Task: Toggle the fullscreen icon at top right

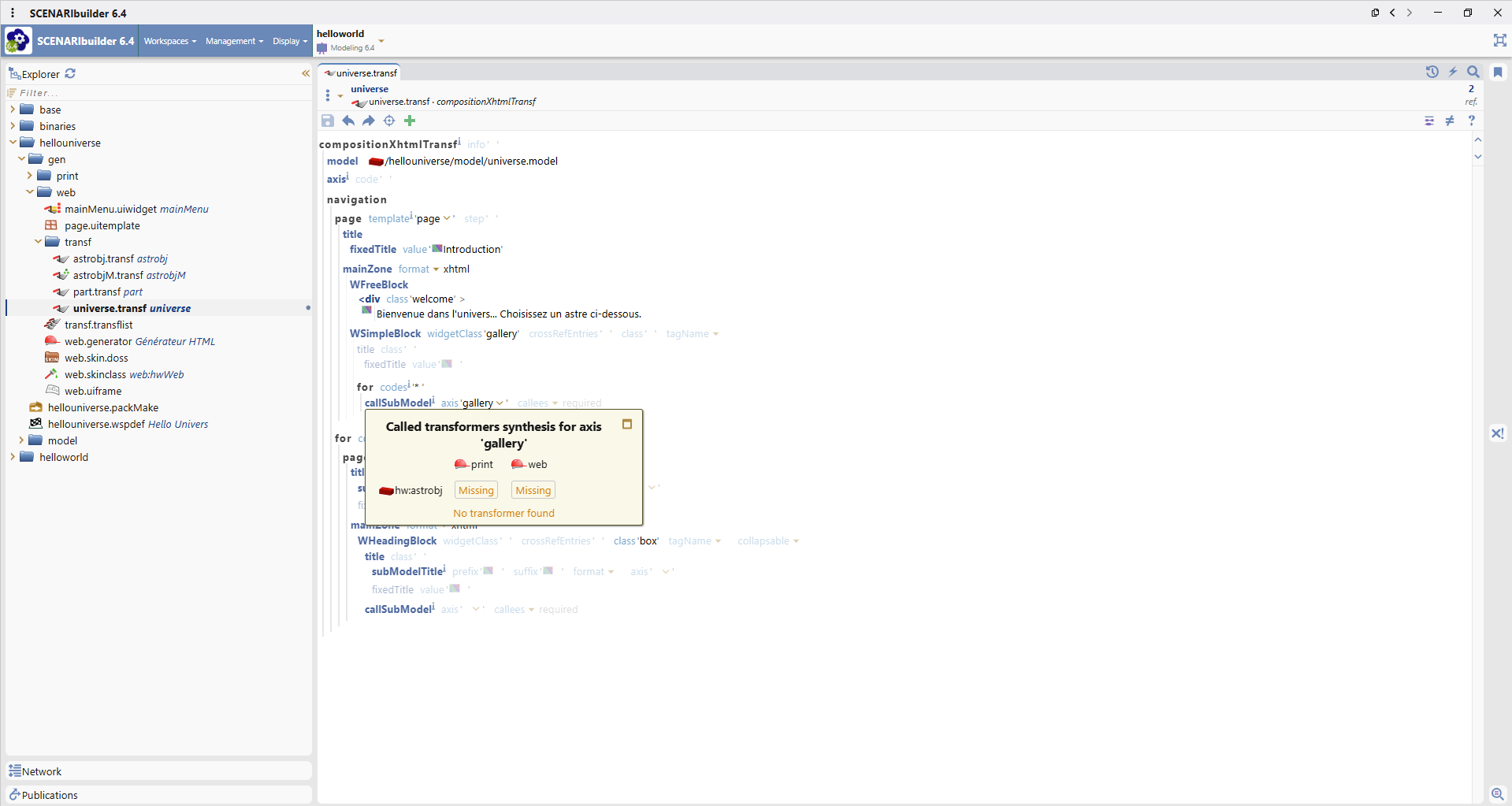Action: coord(1499,40)
